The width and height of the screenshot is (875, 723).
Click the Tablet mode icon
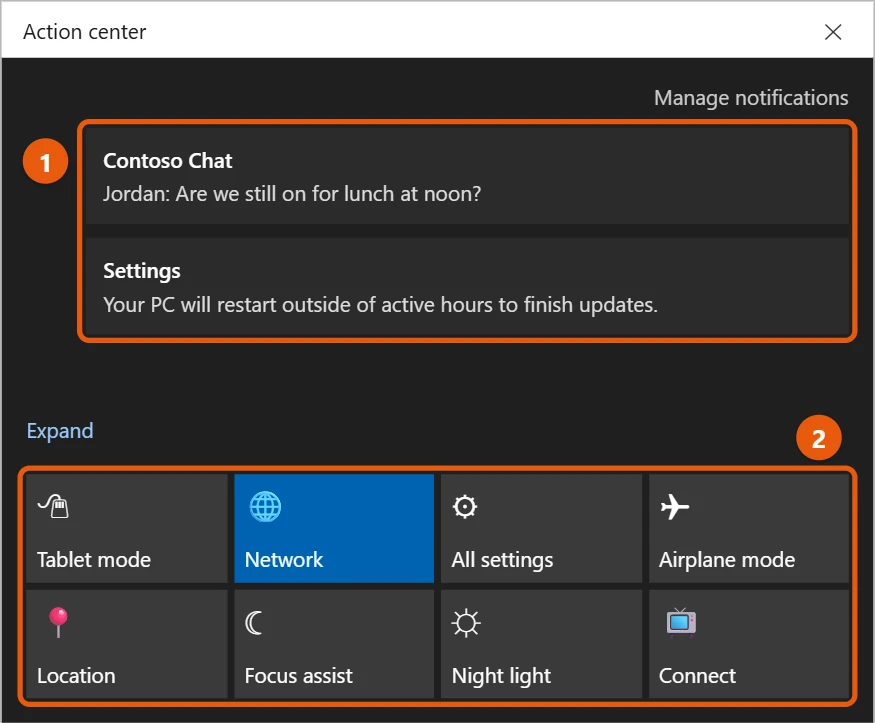tap(53, 506)
